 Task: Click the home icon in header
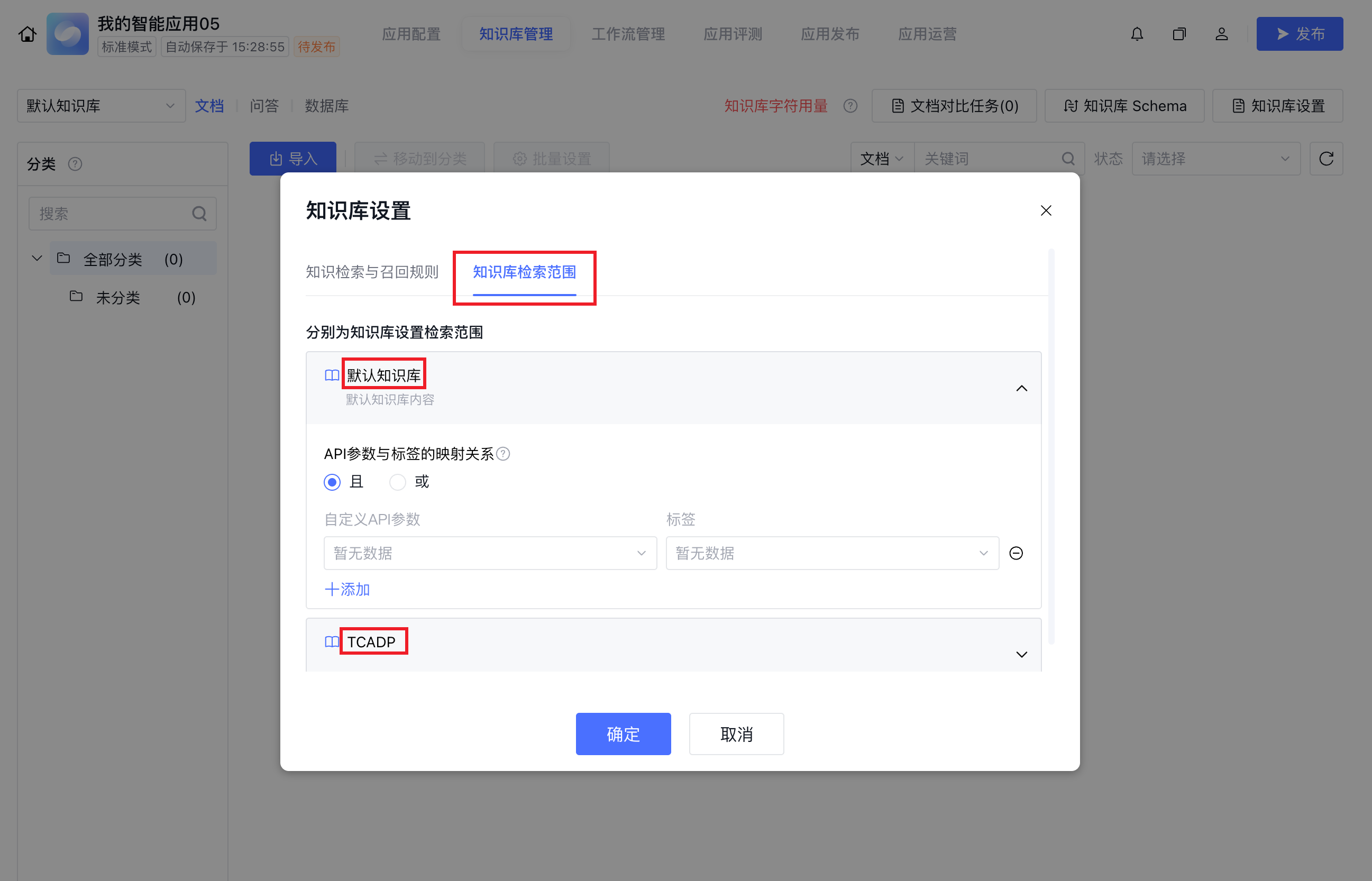click(x=27, y=34)
